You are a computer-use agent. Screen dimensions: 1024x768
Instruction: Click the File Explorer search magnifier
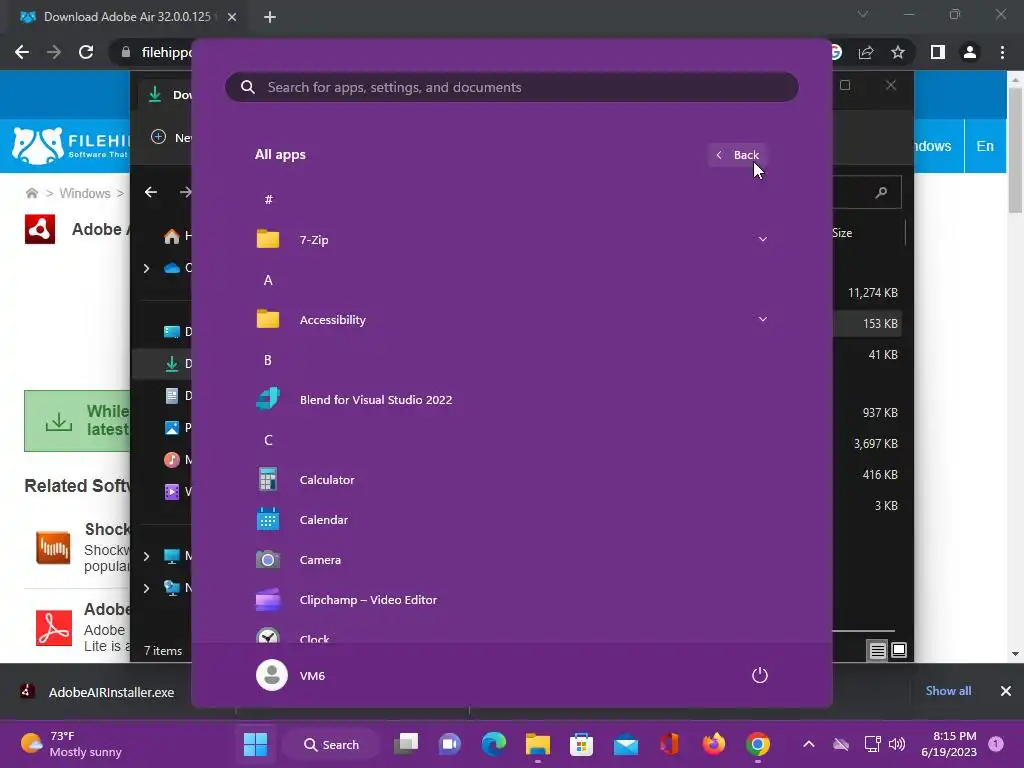881,192
